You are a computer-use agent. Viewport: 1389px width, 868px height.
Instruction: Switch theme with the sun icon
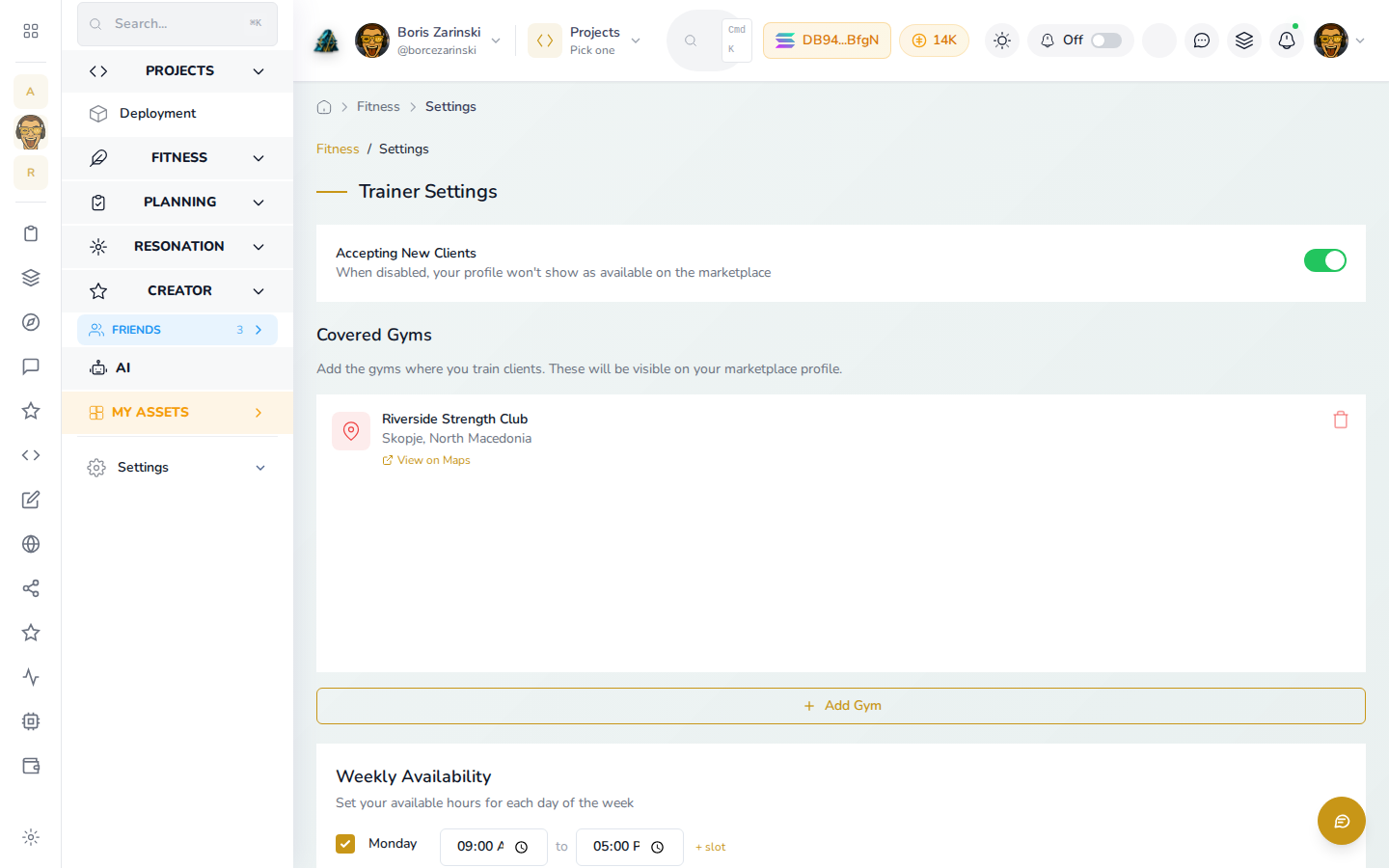point(1002,41)
